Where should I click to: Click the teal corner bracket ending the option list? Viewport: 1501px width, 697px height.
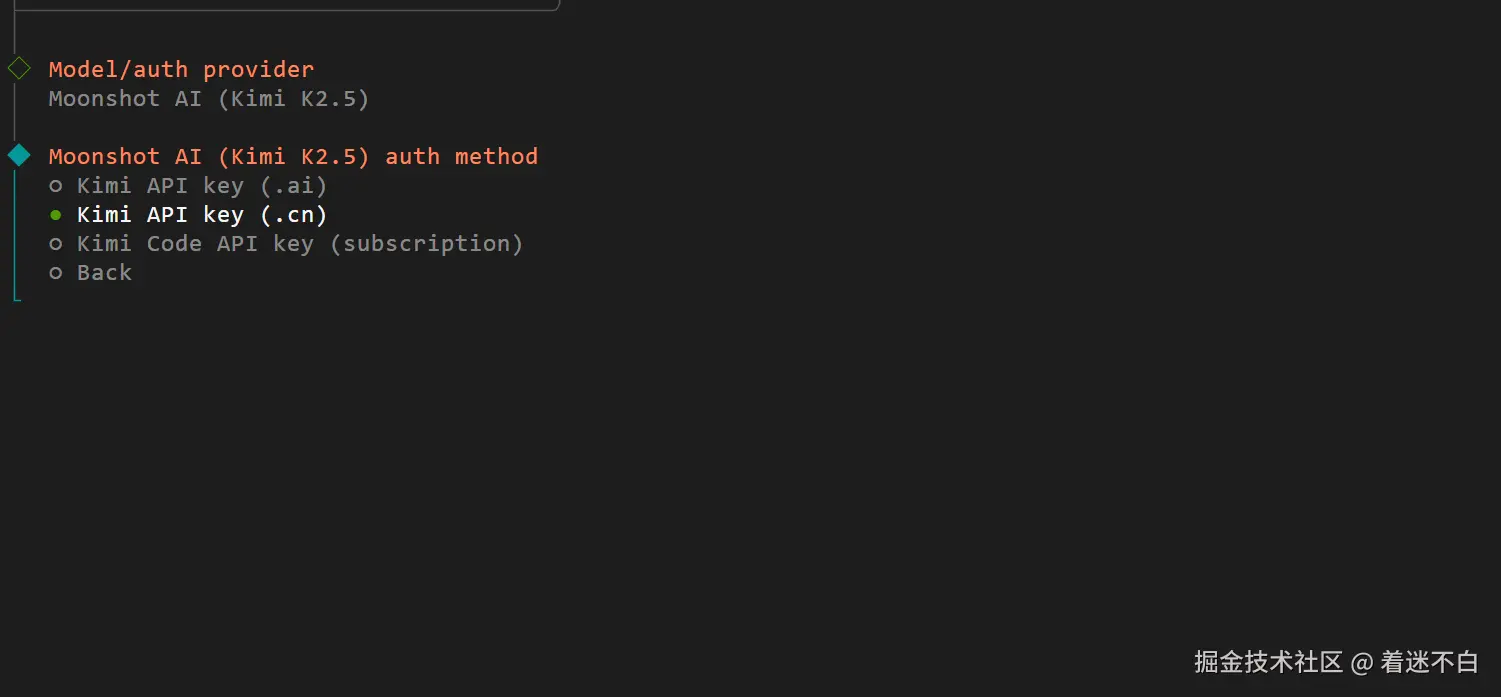point(17,297)
